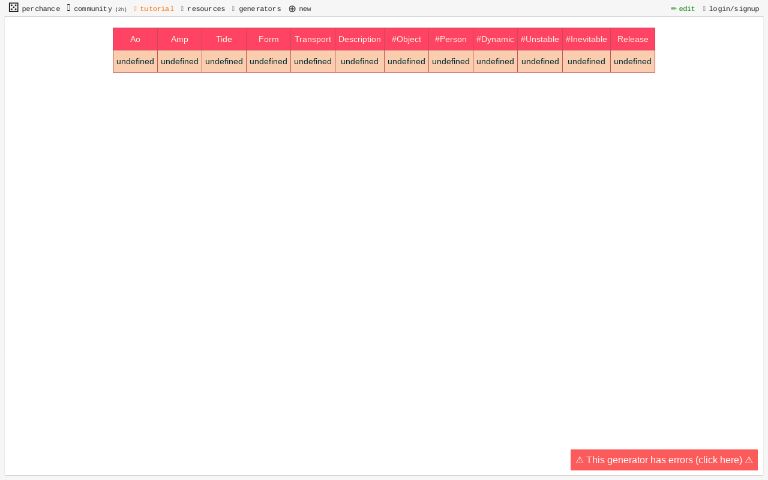
Task: Open the community nav link
Action: pyautogui.click(x=92, y=9)
